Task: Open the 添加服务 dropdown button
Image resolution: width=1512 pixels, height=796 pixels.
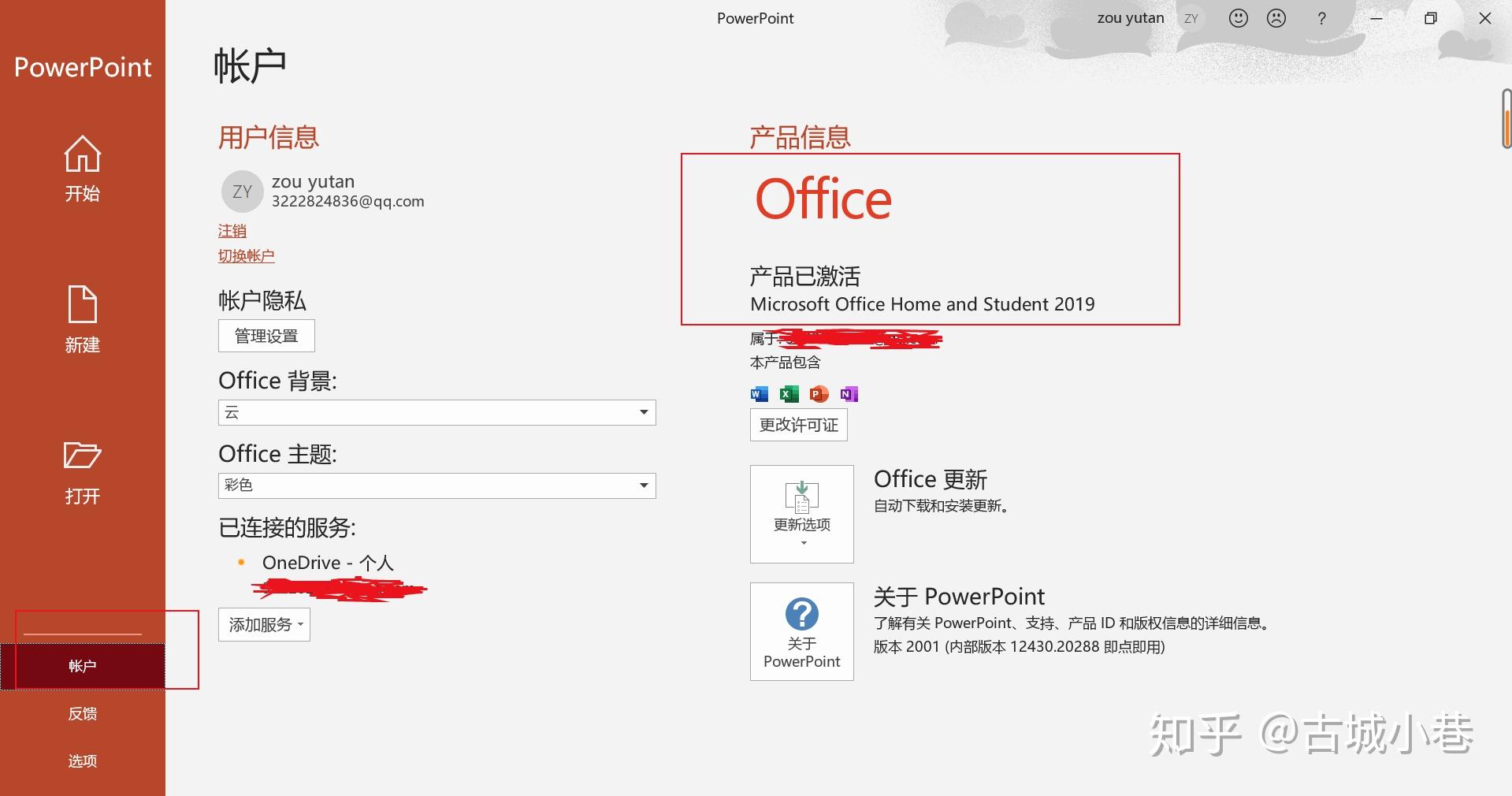Action: (x=264, y=624)
